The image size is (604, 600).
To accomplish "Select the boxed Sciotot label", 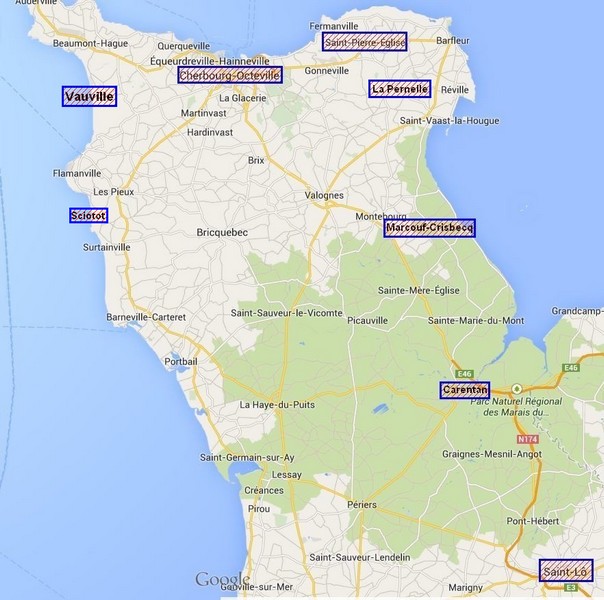I will pos(89,215).
